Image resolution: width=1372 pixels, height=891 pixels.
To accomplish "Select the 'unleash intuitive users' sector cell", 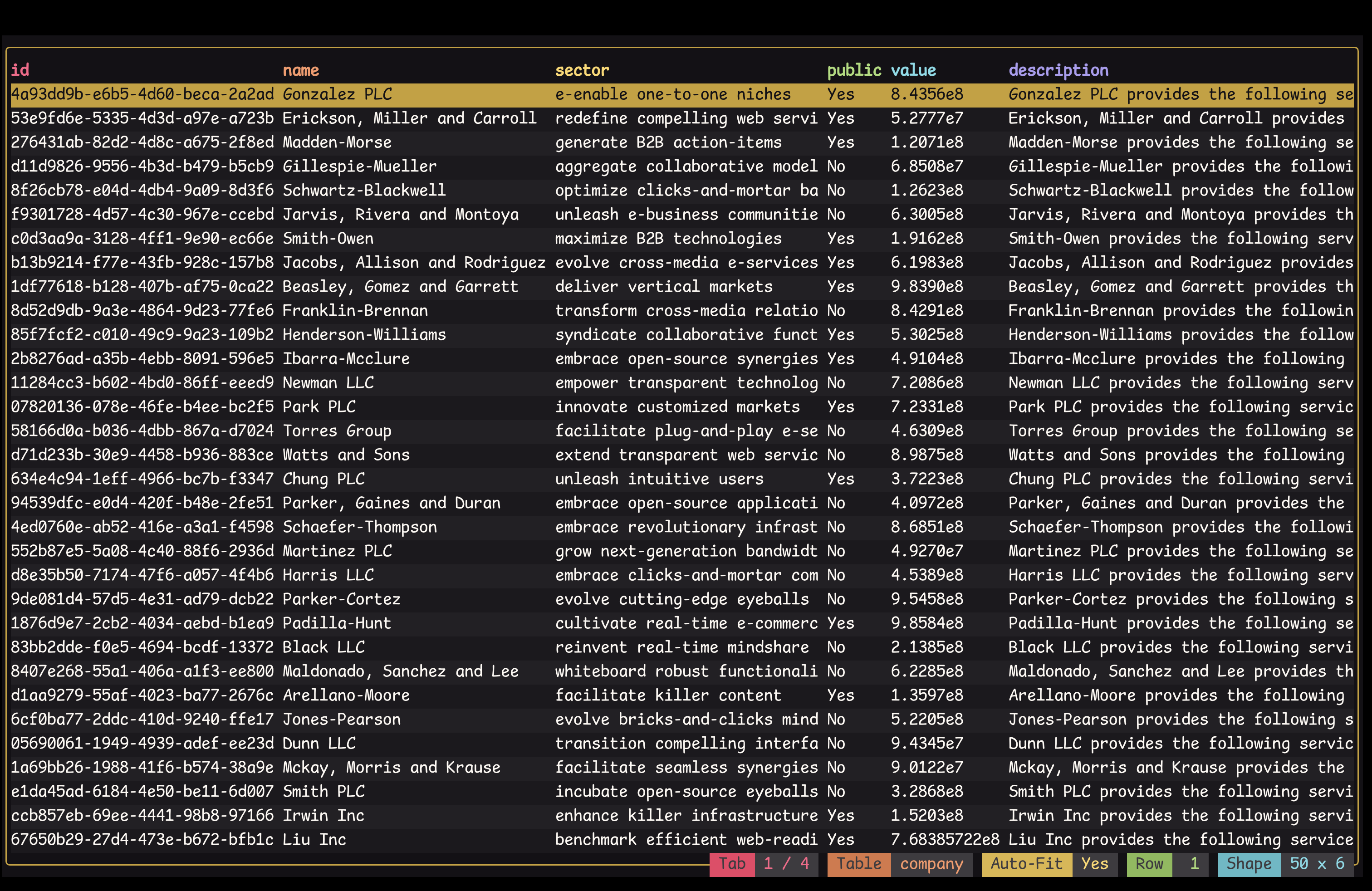I will point(659,479).
